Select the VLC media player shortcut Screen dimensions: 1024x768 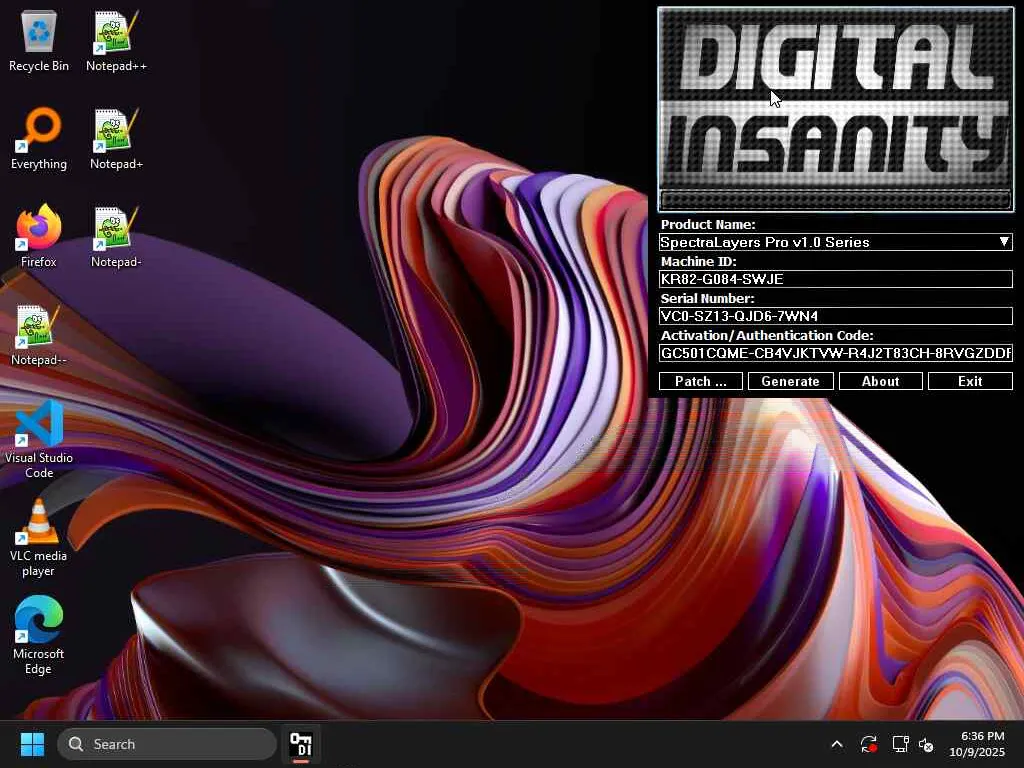pyautogui.click(x=39, y=537)
